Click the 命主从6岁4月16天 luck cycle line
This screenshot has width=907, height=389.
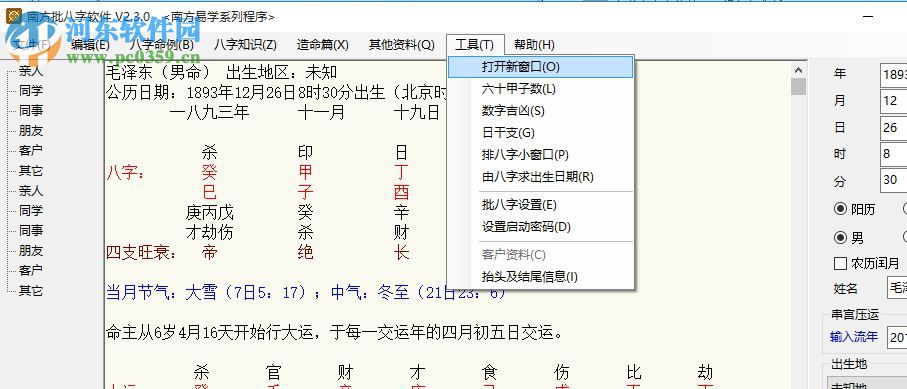tap(334, 332)
